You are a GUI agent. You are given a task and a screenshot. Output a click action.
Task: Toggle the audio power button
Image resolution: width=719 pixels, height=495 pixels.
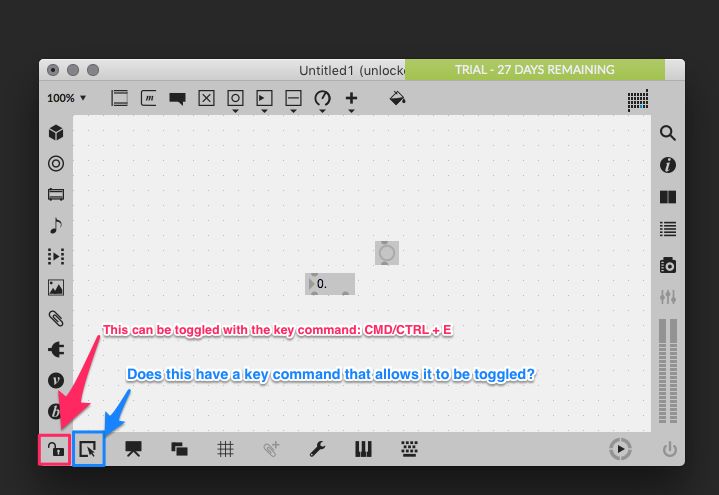pos(669,449)
